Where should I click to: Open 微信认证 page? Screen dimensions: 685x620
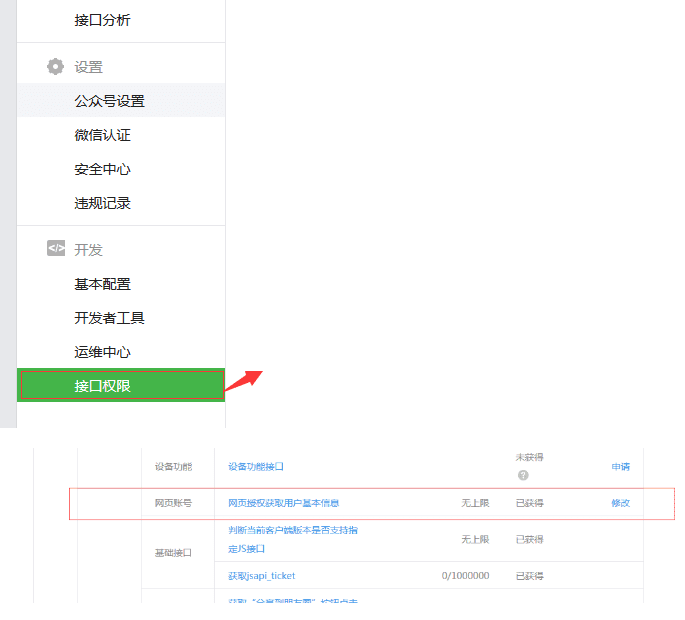(102, 135)
